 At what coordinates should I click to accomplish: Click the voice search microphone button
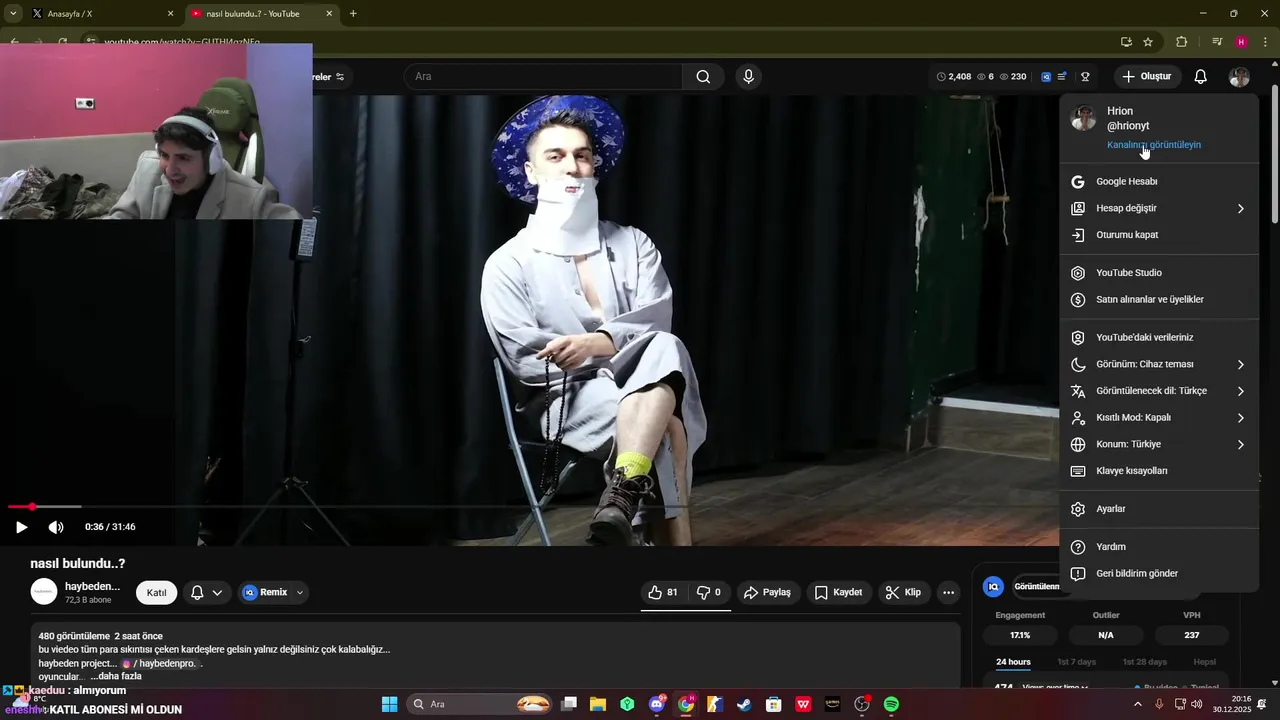point(748,77)
